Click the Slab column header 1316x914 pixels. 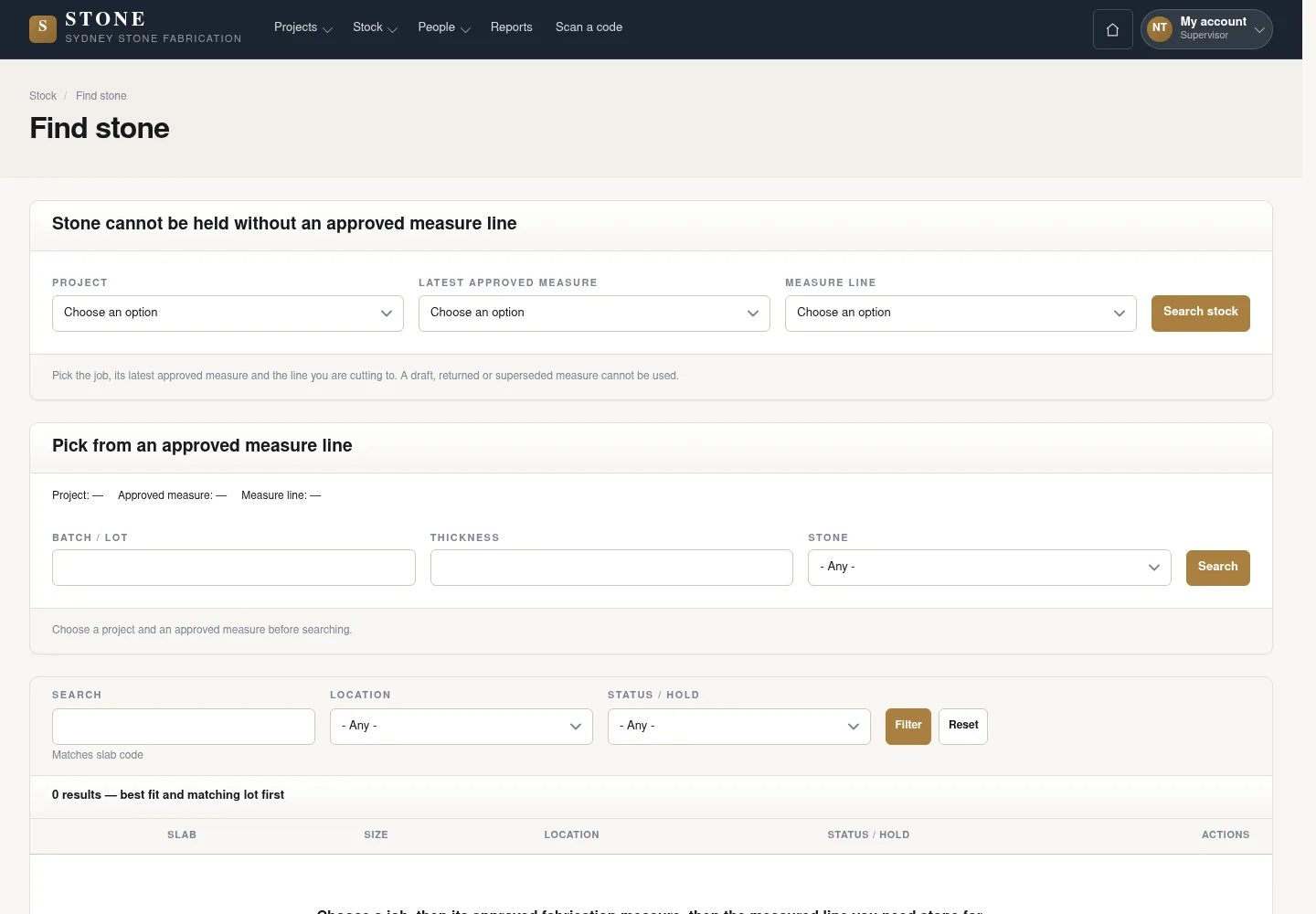coord(182,834)
